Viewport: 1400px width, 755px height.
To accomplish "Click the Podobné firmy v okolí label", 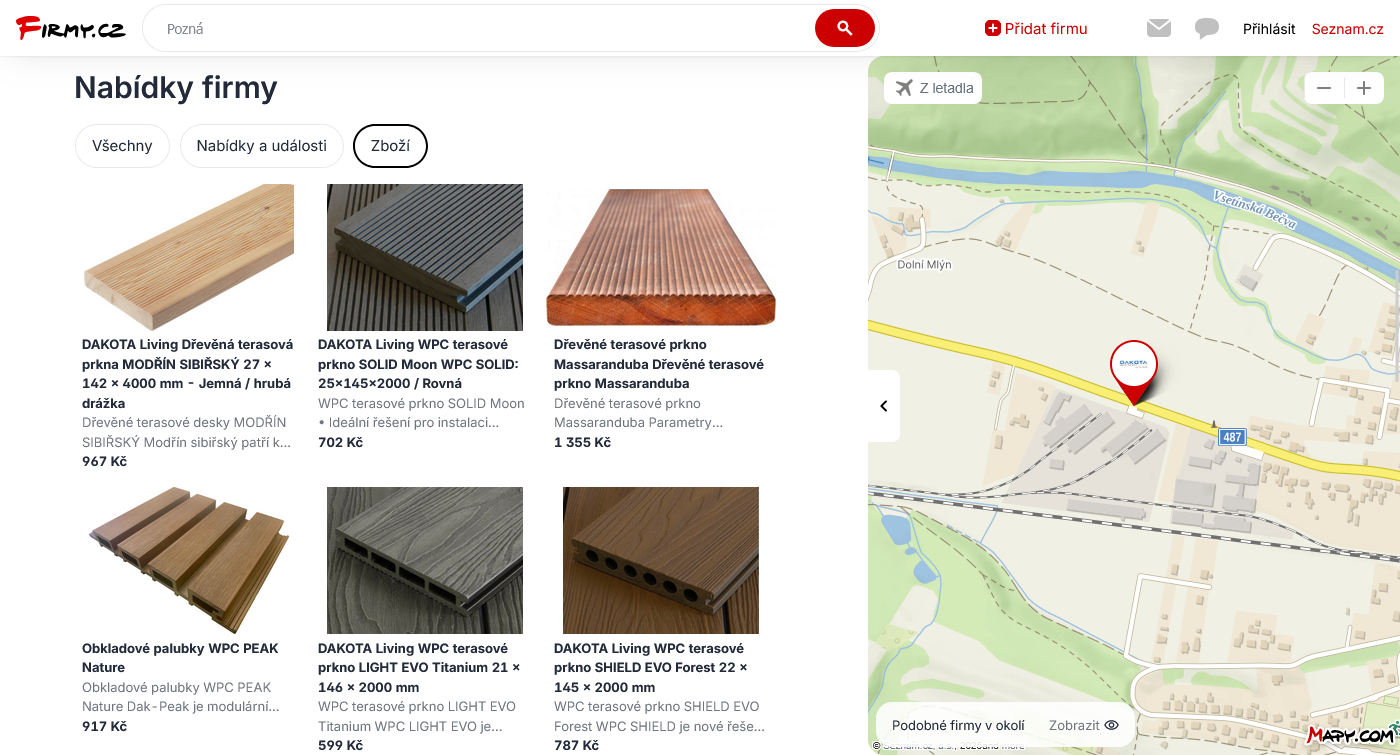I will pos(958,726).
